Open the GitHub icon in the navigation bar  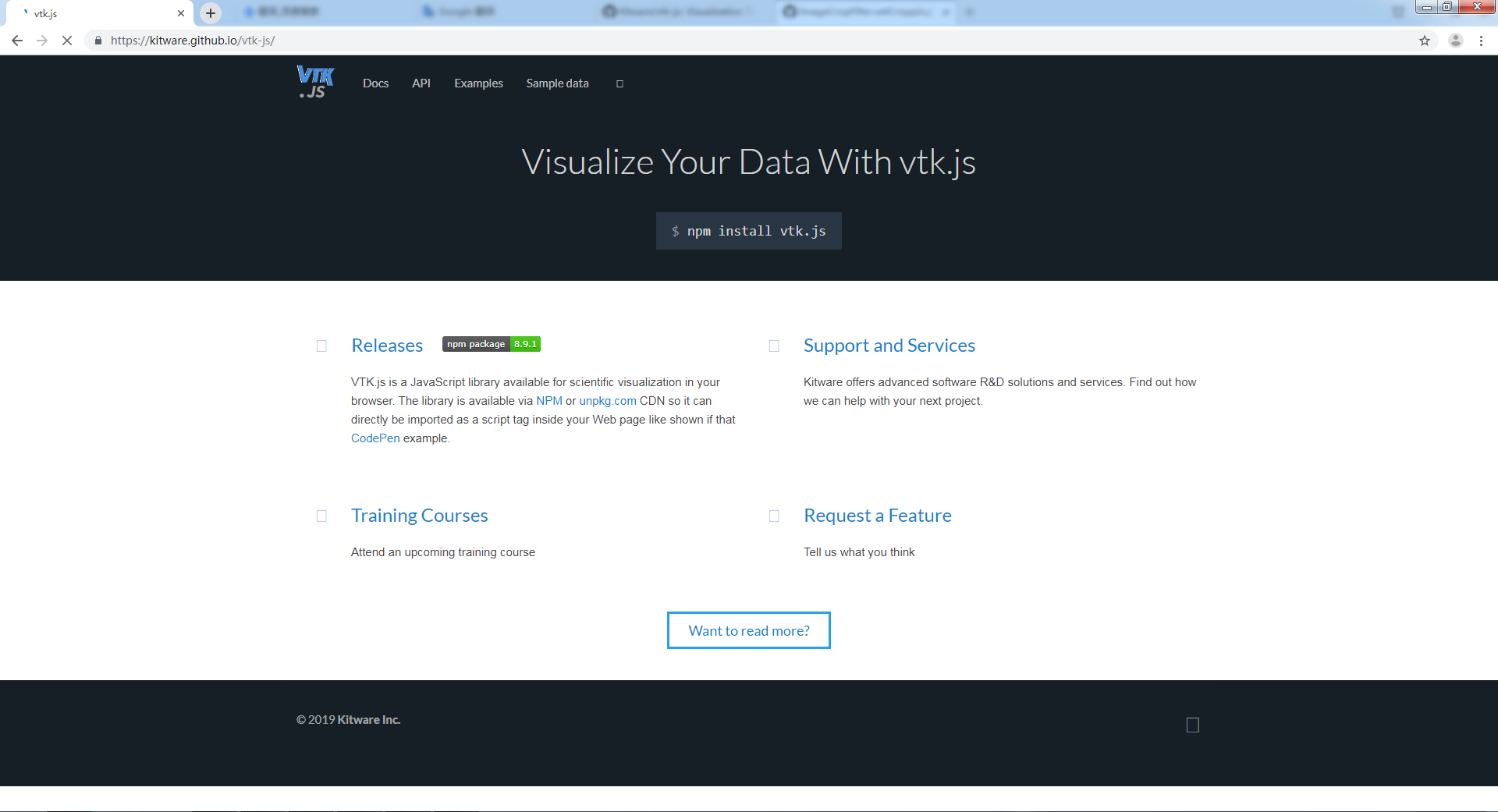point(619,83)
